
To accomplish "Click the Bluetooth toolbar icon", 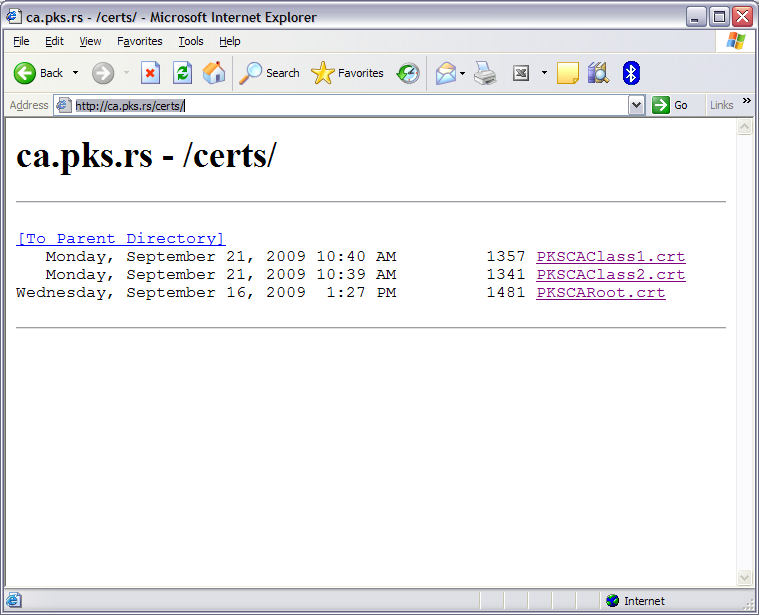I will coord(631,73).
